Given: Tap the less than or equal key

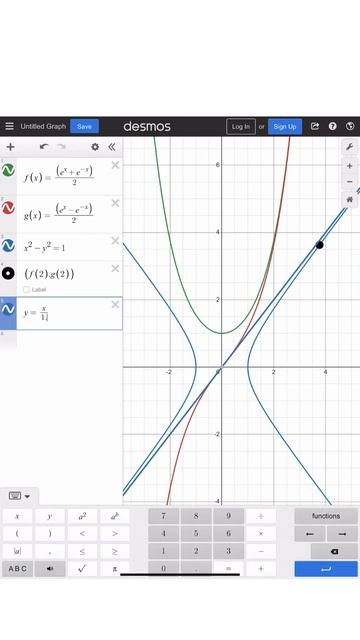Looking at the screenshot, I should tap(82, 551).
